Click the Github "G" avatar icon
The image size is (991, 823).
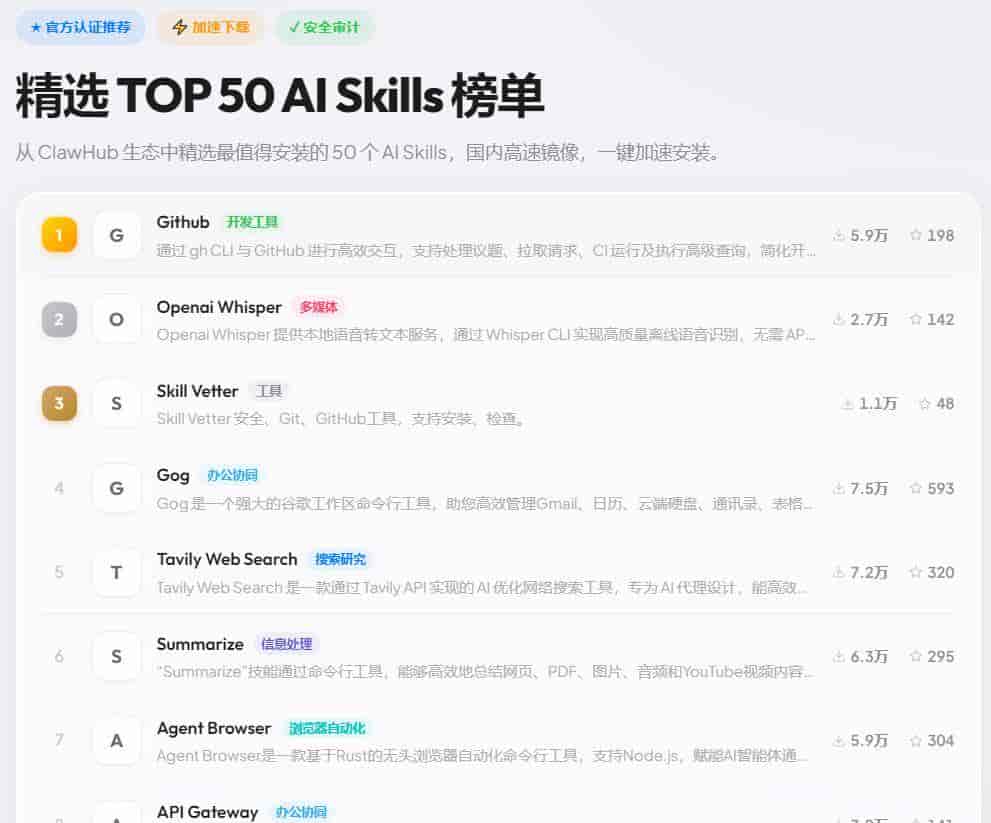point(117,235)
